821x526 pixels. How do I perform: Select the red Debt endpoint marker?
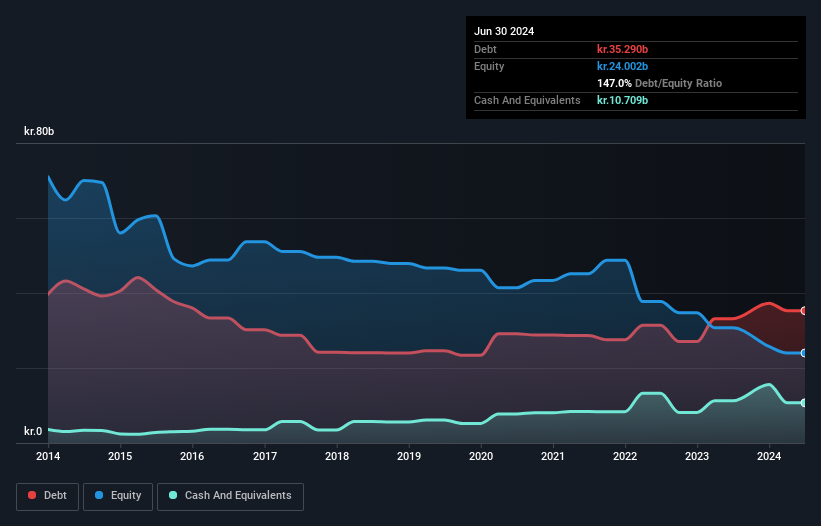pos(804,311)
